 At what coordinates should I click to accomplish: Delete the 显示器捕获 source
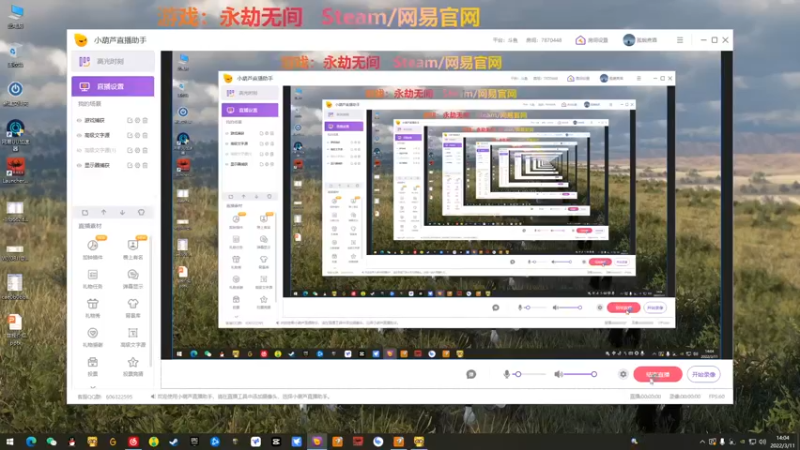pyautogui.click(x=145, y=165)
